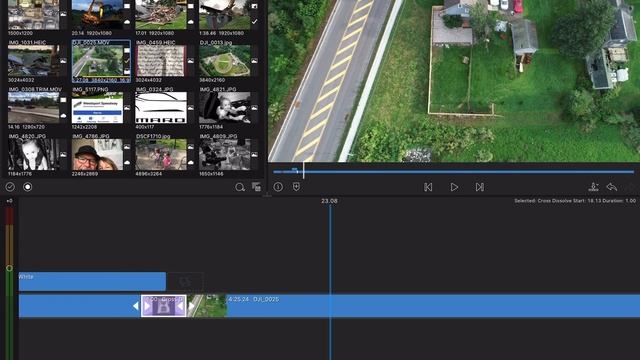This screenshot has height=360, width=640.
Task: Select the IMG_0324.JPG MARO logo thumbnail
Action: tap(161, 108)
